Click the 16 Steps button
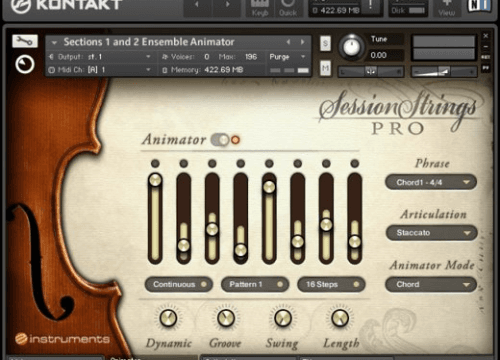This screenshot has height=360, width=500. point(331,284)
